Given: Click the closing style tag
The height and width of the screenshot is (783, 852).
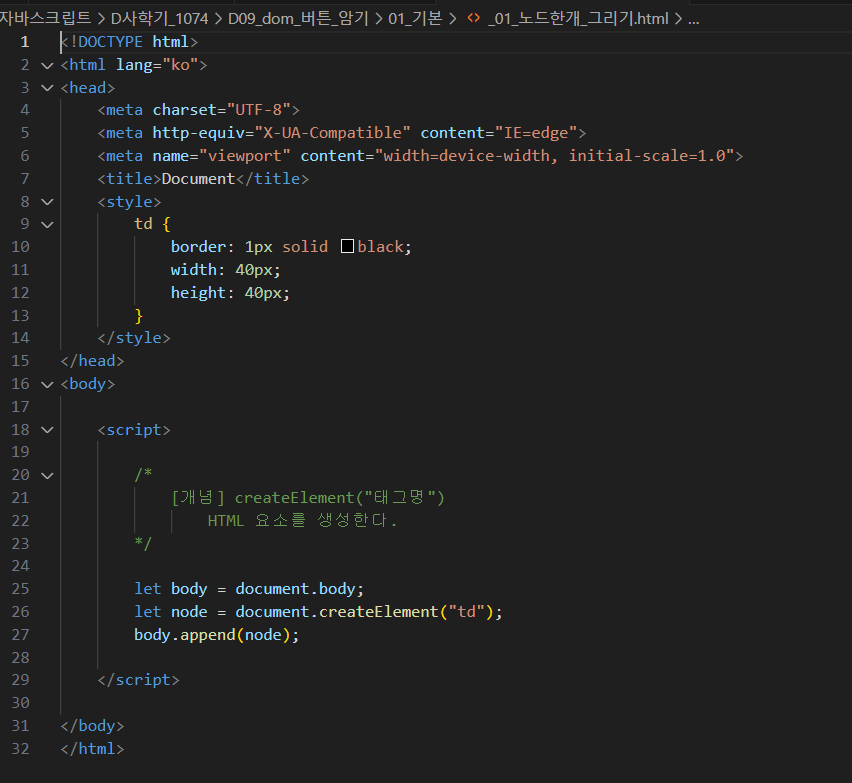Looking at the screenshot, I should [134, 338].
